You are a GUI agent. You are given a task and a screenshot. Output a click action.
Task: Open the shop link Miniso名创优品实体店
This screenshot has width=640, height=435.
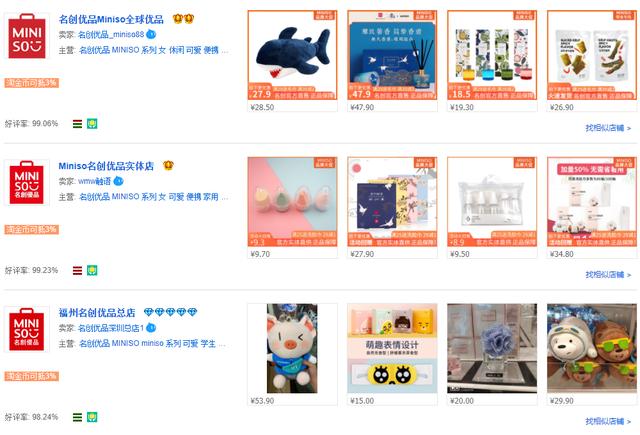[106, 166]
